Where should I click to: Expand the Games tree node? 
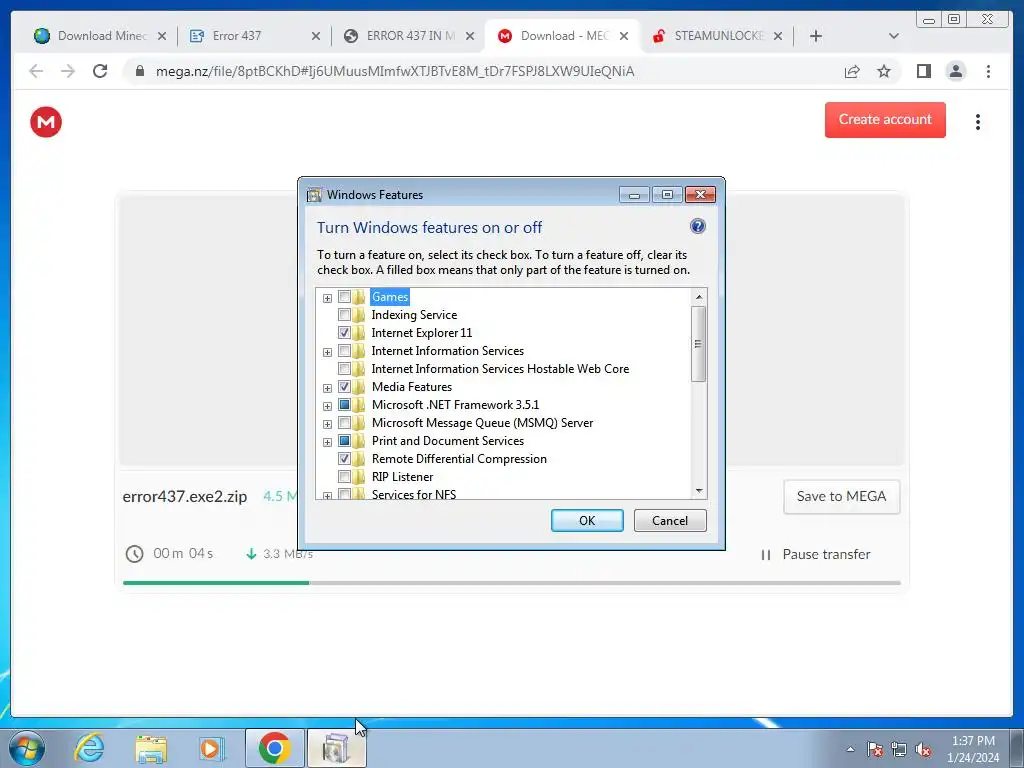(x=327, y=298)
